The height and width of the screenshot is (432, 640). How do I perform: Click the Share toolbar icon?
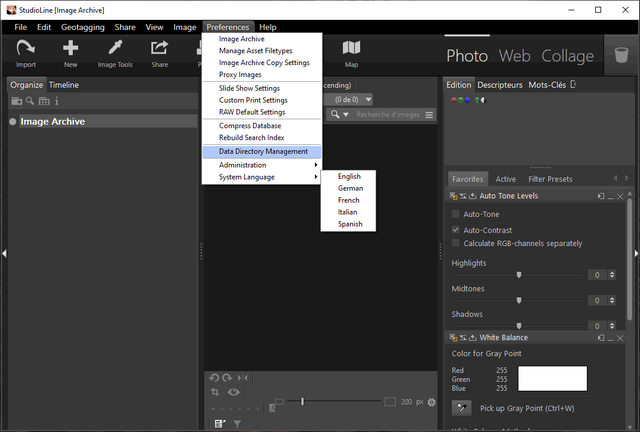pyautogui.click(x=160, y=48)
